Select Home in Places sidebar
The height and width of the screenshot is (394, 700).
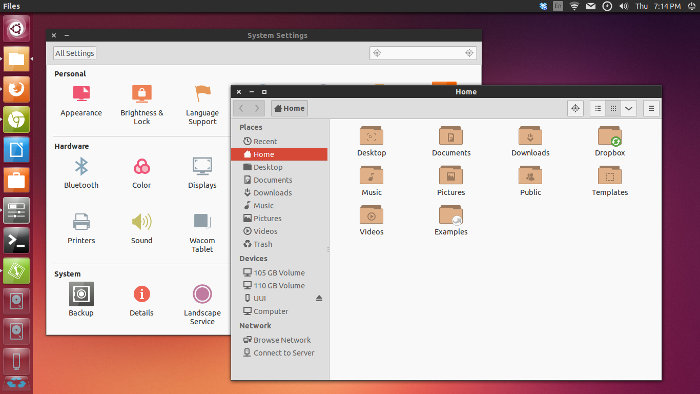tap(279, 154)
